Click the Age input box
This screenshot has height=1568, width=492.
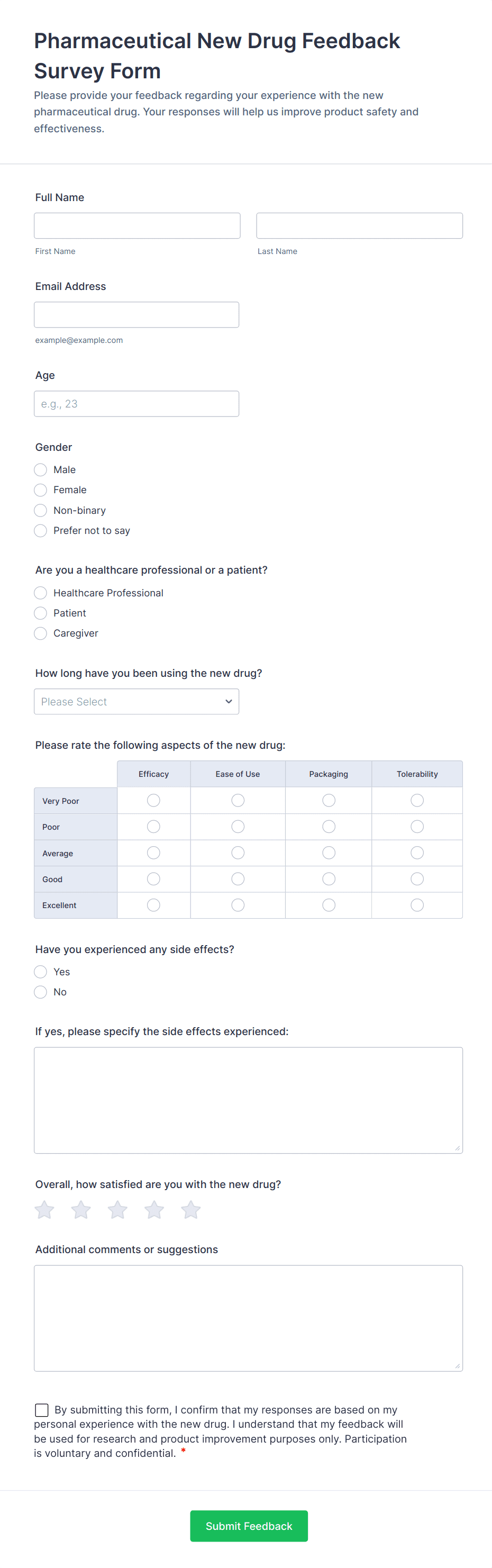pyautogui.click(x=136, y=403)
